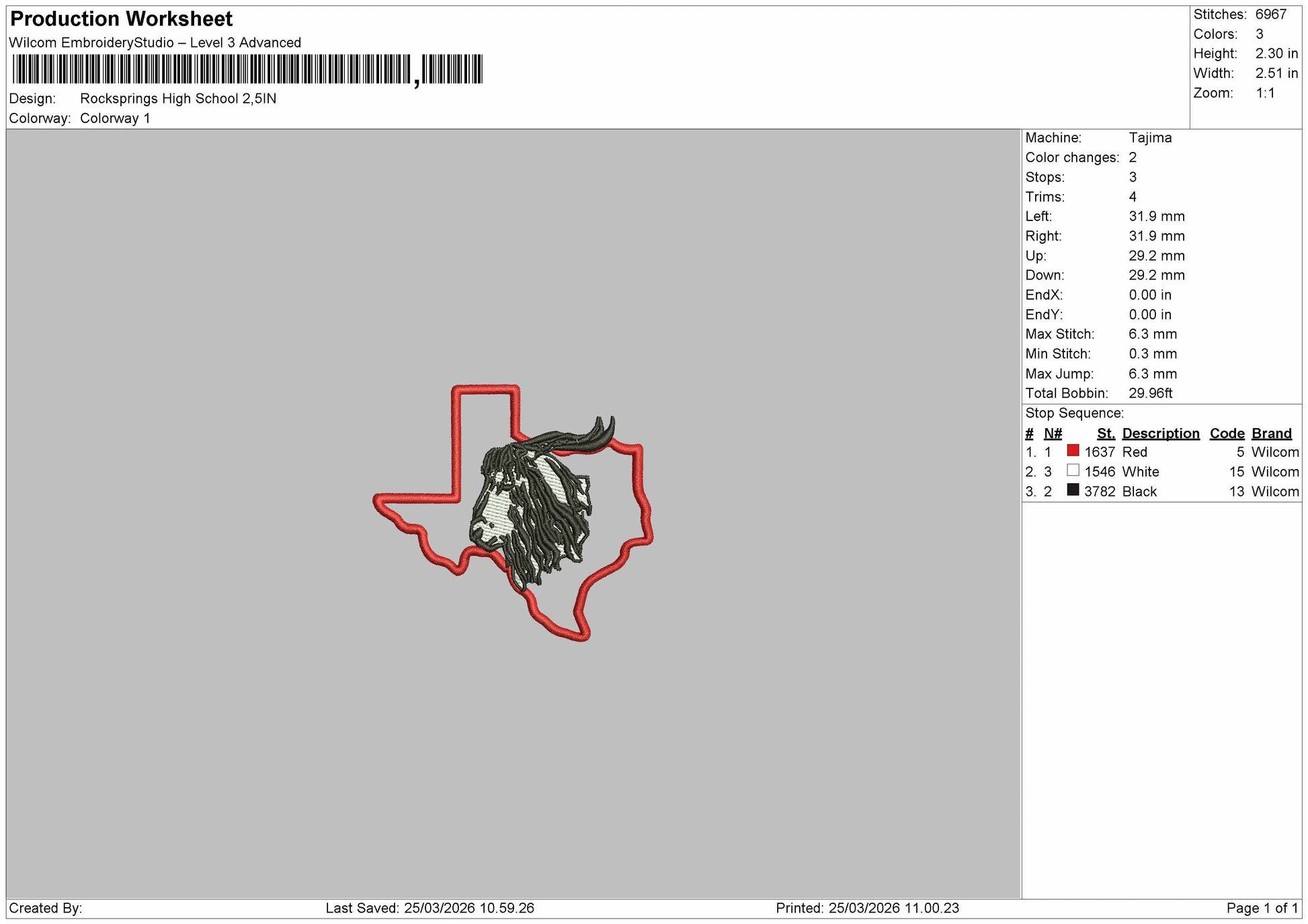Click the Last Saved timestamp
1308x924 pixels.
[430, 909]
